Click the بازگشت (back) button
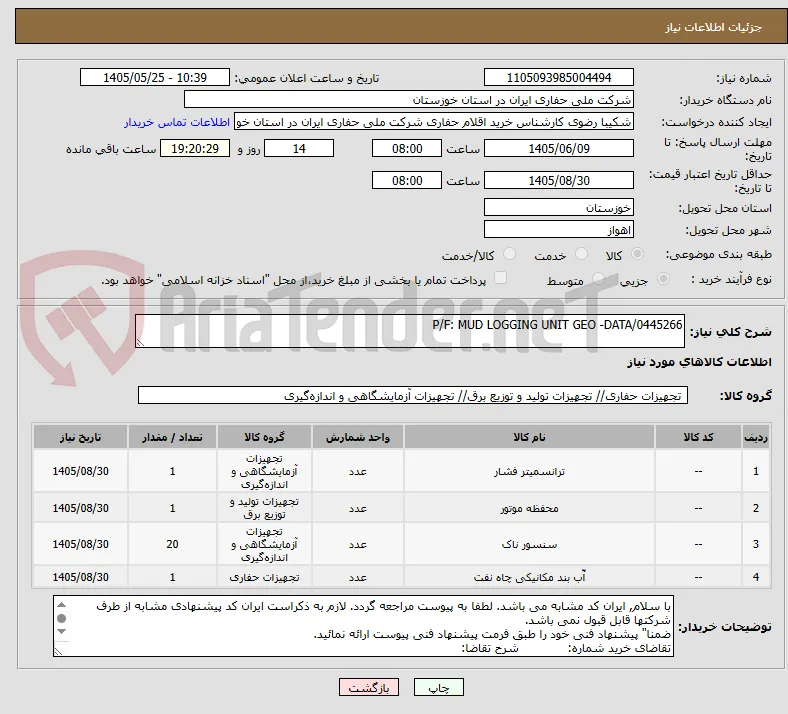This screenshot has height=714, width=788. pos(369,687)
